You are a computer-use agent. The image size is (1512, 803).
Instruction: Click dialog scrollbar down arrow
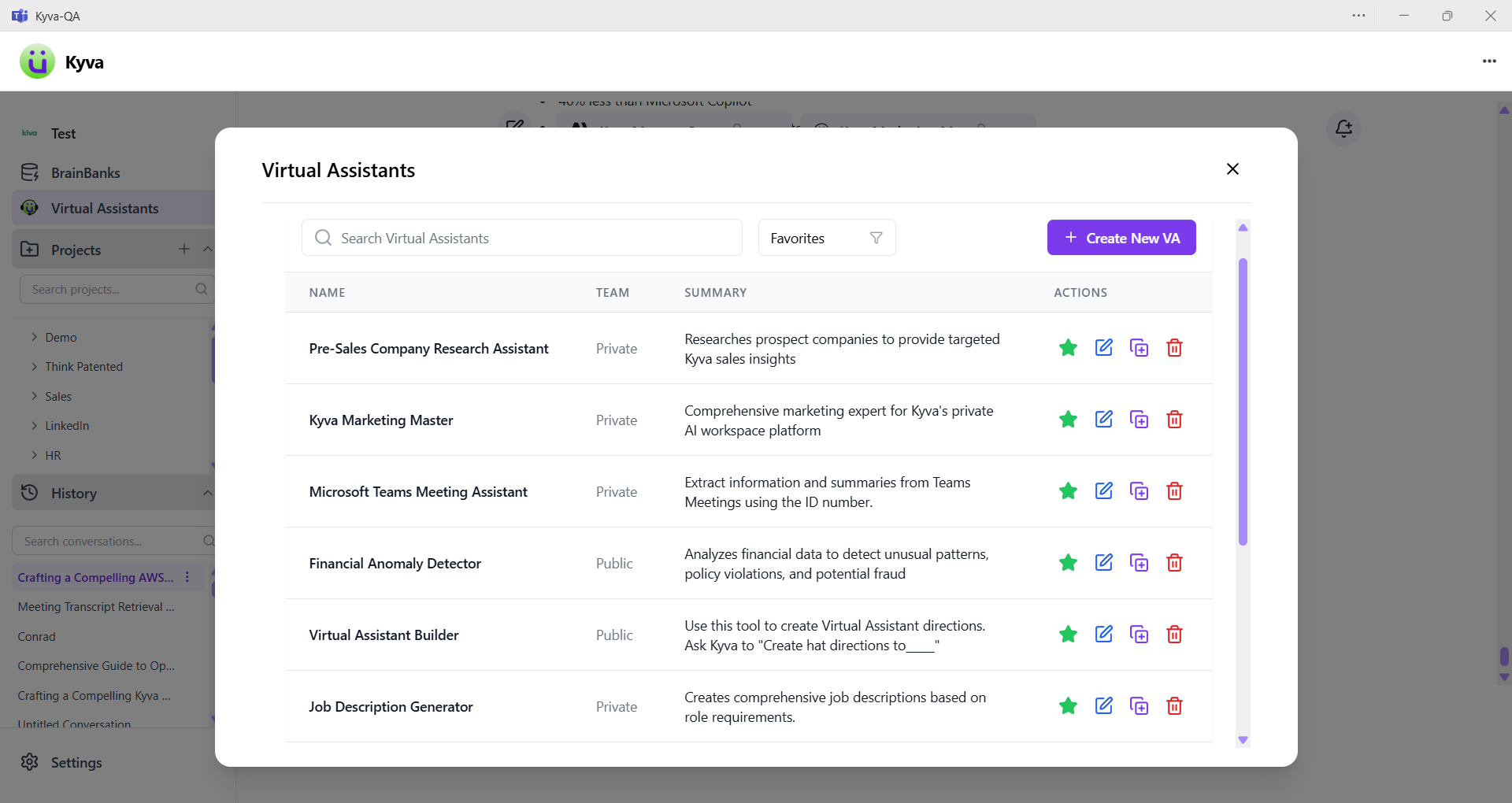[x=1243, y=740]
